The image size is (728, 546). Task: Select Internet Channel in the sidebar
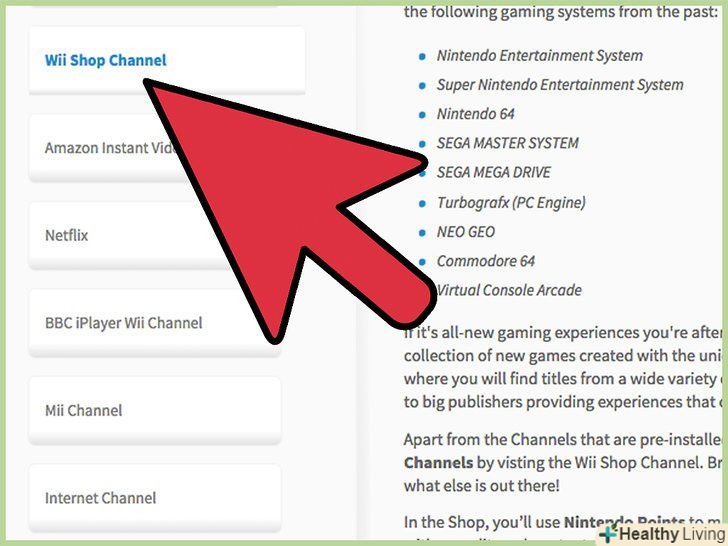click(x=155, y=498)
